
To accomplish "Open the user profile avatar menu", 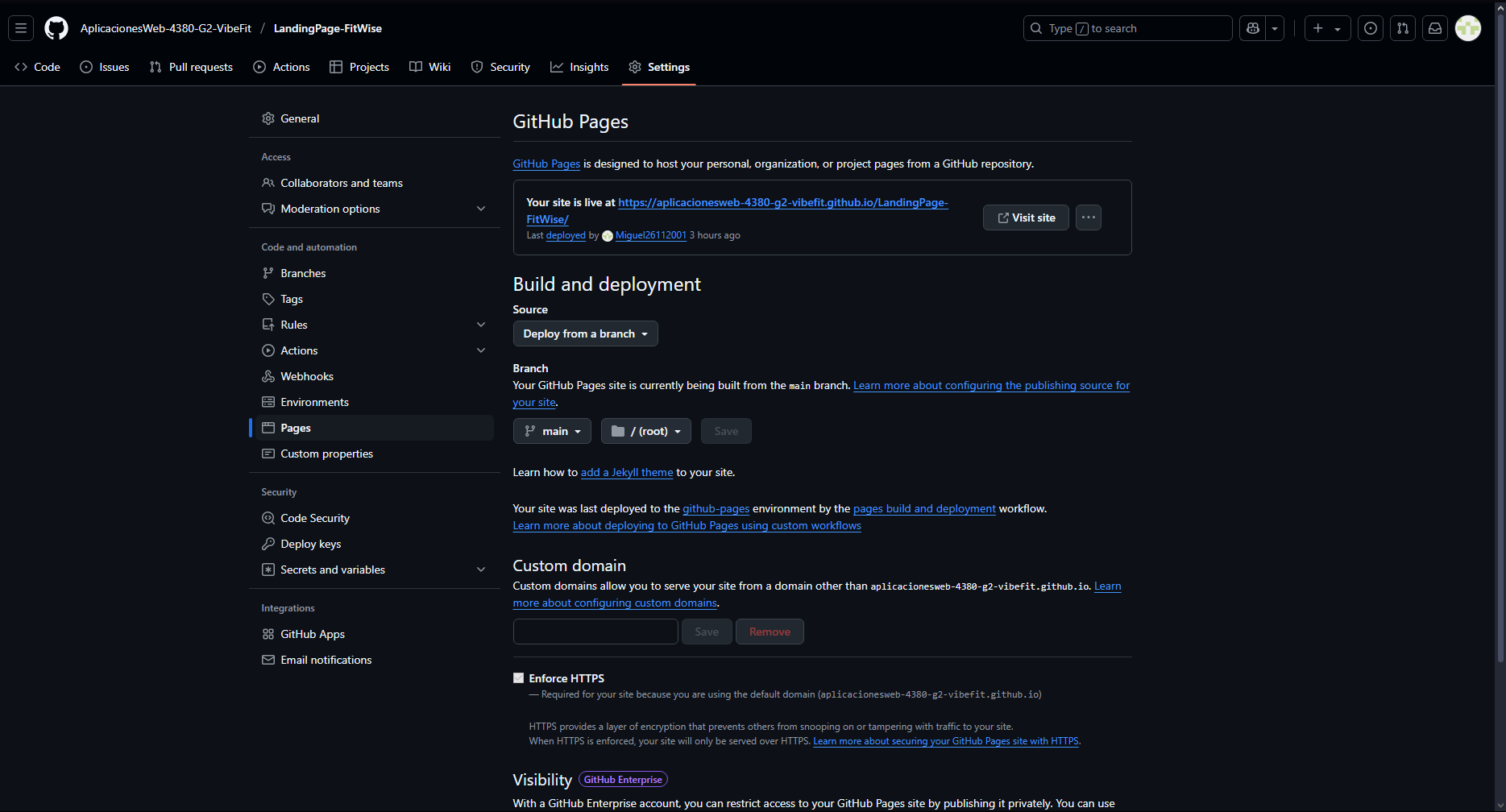I will coord(1468,28).
